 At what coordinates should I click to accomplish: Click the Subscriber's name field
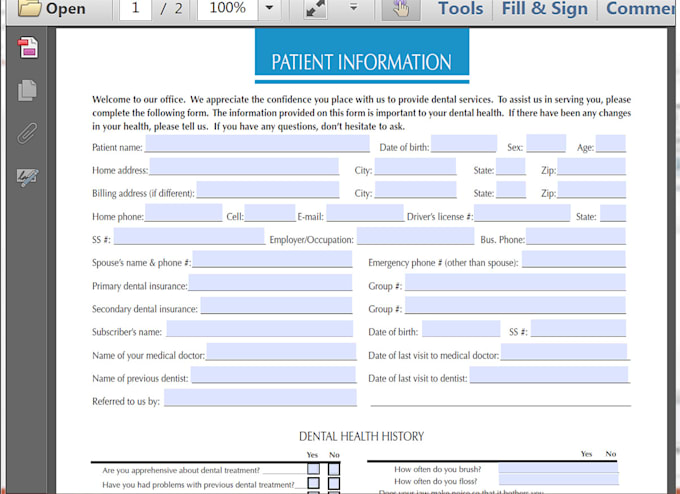259,328
